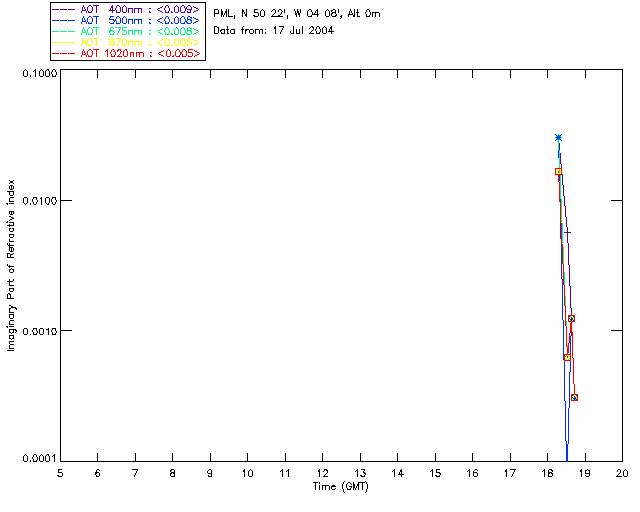
Task: Click the 'Data from: 17 Jul 2004' label
Action: point(273,30)
